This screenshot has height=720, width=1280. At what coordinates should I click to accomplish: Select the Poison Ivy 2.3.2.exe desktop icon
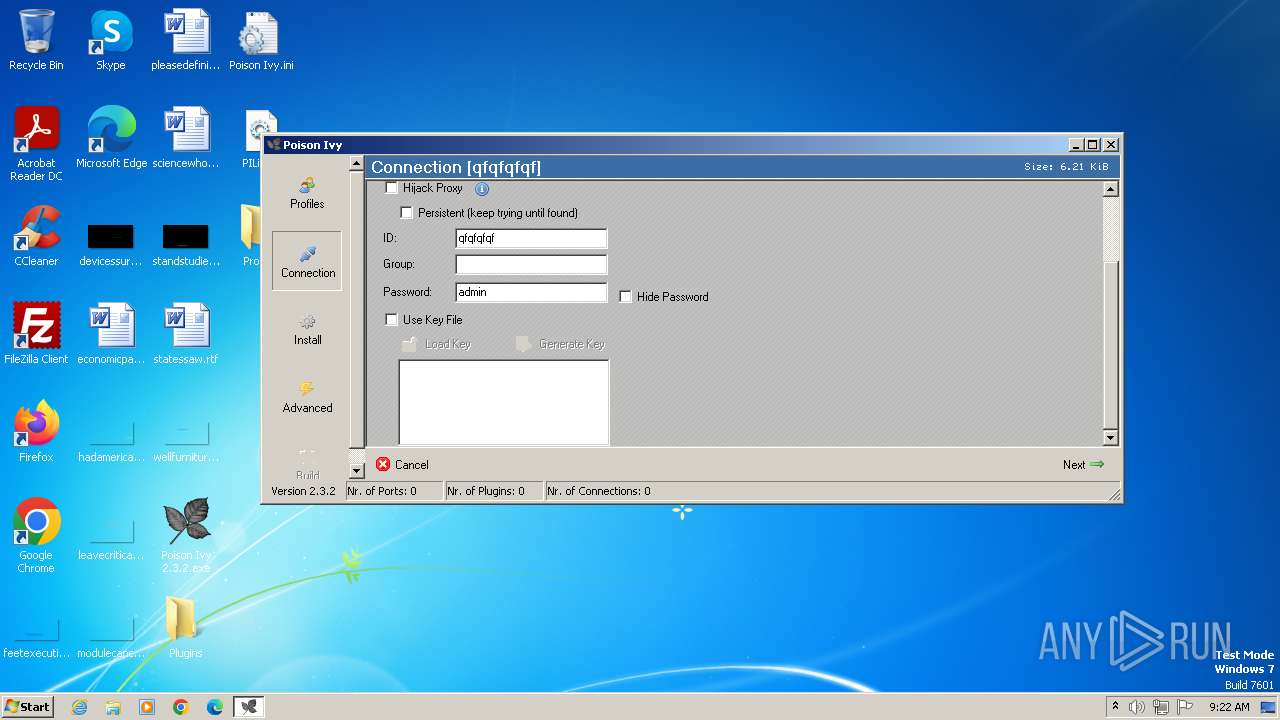coord(186,537)
